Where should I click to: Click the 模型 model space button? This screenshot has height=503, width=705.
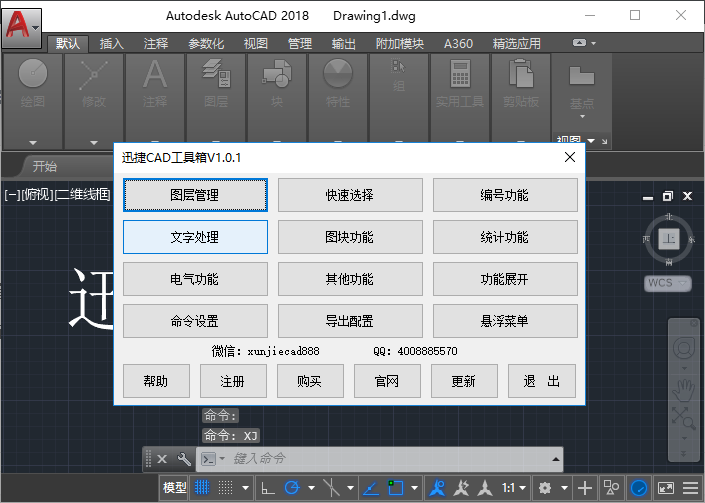tap(174, 488)
